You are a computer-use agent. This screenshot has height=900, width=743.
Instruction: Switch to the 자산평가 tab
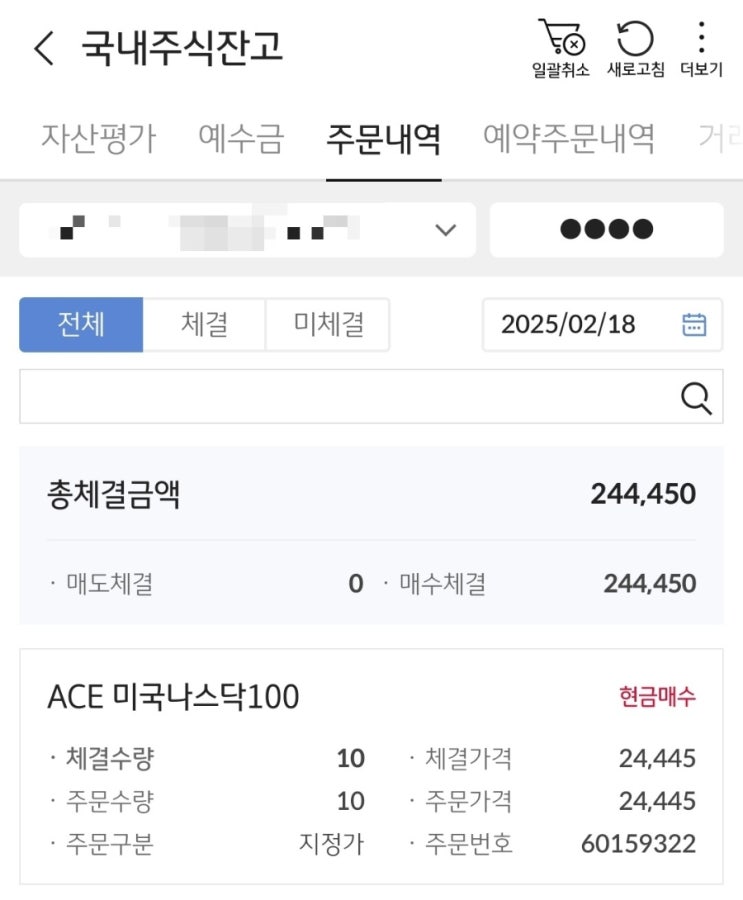98,138
